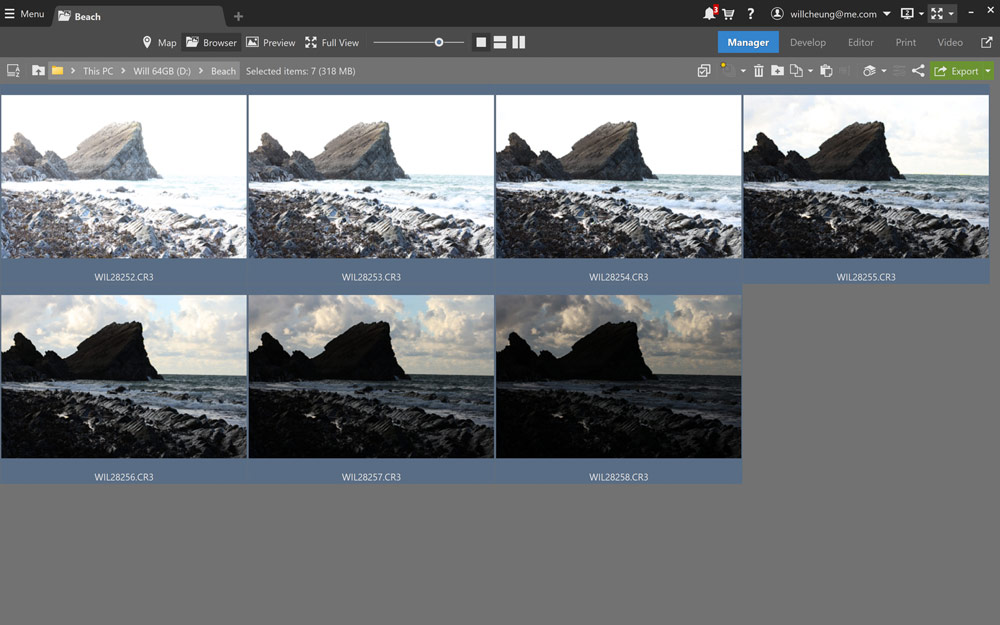The height and width of the screenshot is (625, 1000).
Task: Select thumbnail WIL28257.CR3
Action: click(371, 376)
